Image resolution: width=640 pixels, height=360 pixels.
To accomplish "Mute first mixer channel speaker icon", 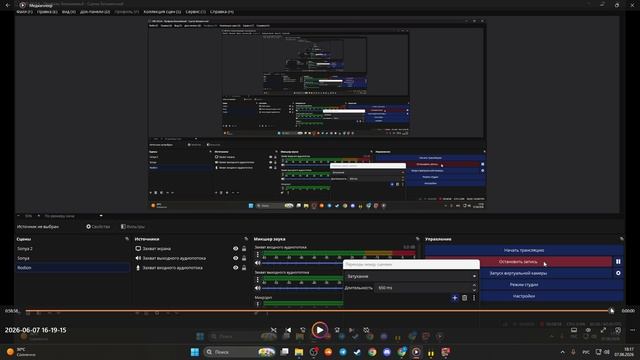I will [258, 263].
